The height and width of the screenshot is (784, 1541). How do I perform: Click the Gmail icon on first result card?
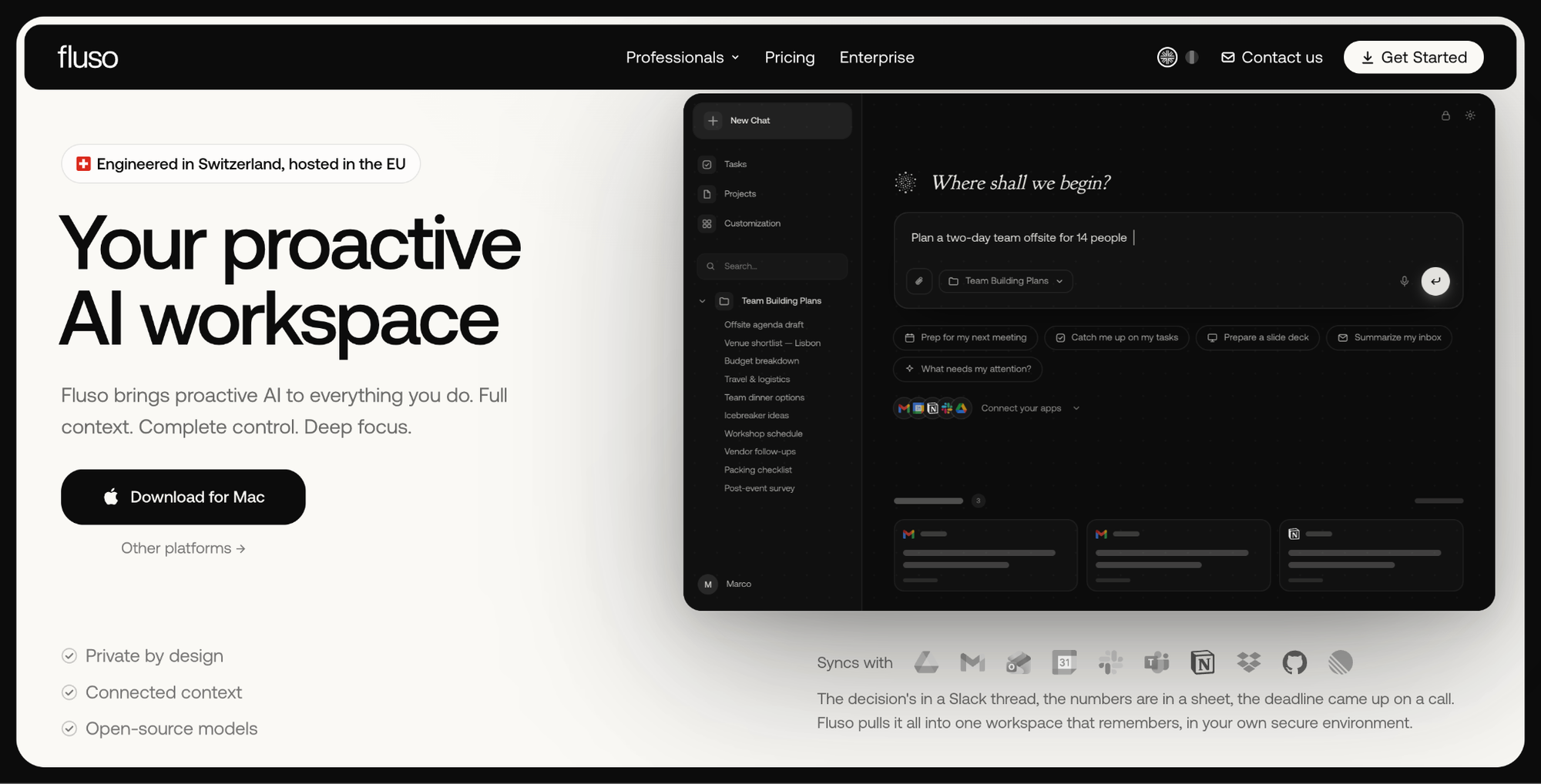click(909, 534)
